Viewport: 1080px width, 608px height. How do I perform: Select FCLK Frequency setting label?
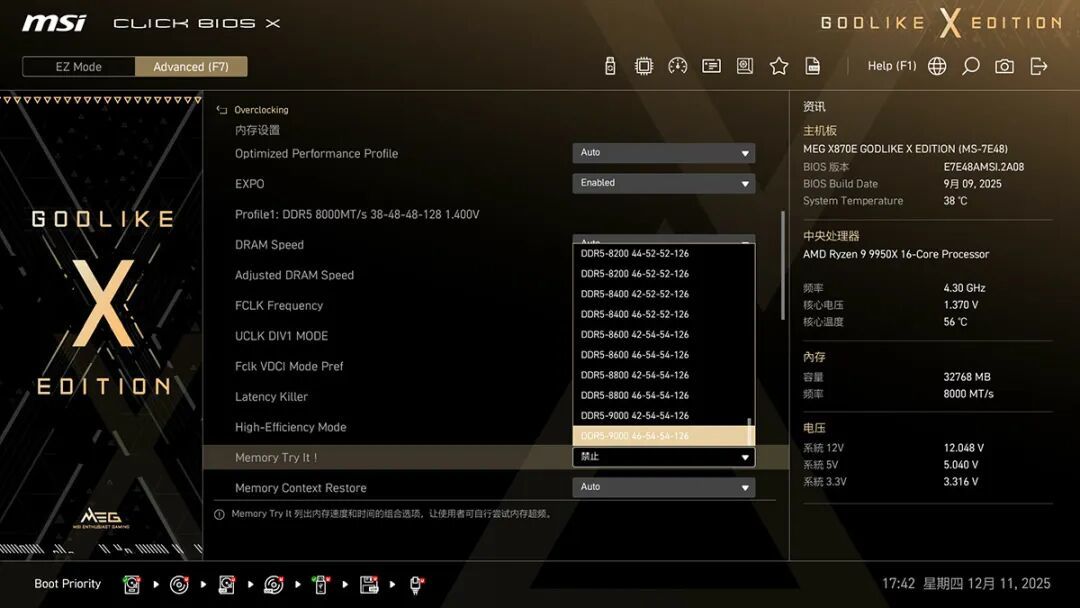[x=279, y=306]
